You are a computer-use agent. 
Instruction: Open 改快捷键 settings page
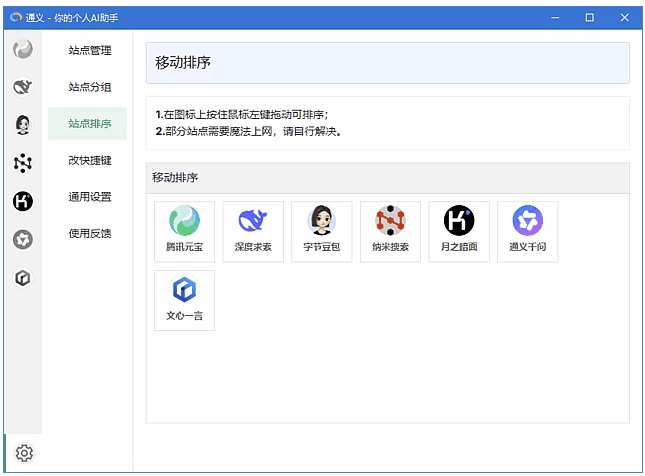(x=89, y=160)
